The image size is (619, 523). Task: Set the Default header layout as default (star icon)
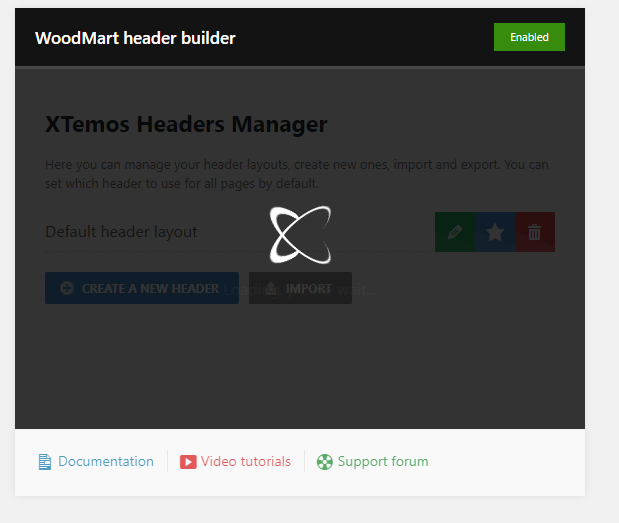495,232
